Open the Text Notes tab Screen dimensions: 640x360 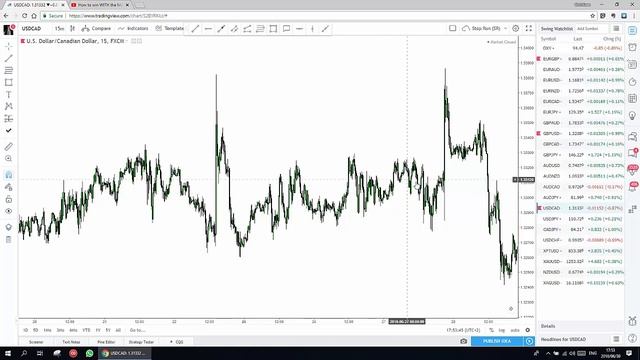71,342
